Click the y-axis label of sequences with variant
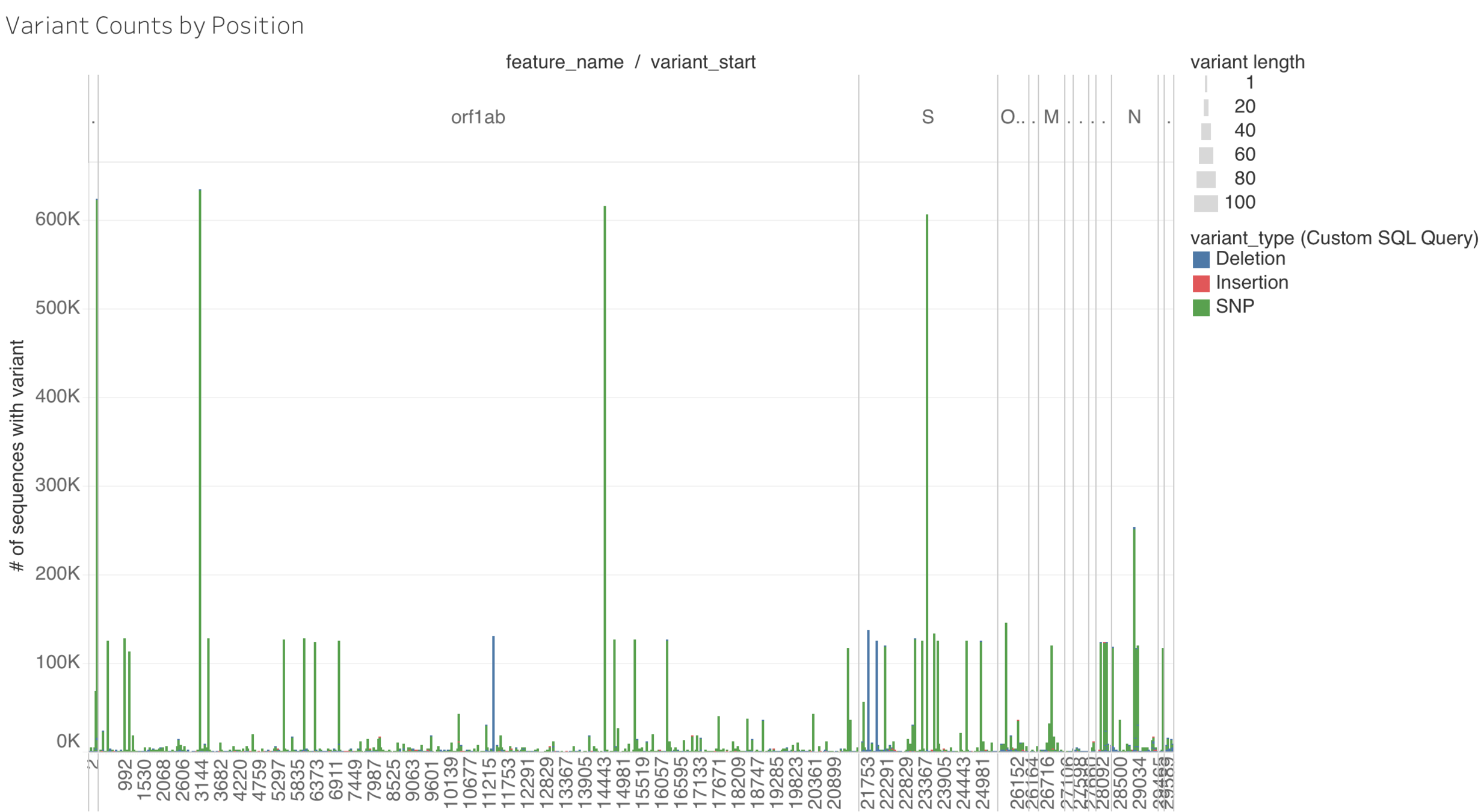Image resolution: width=1484 pixels, height=812 pixels. (x=17, y=455)
